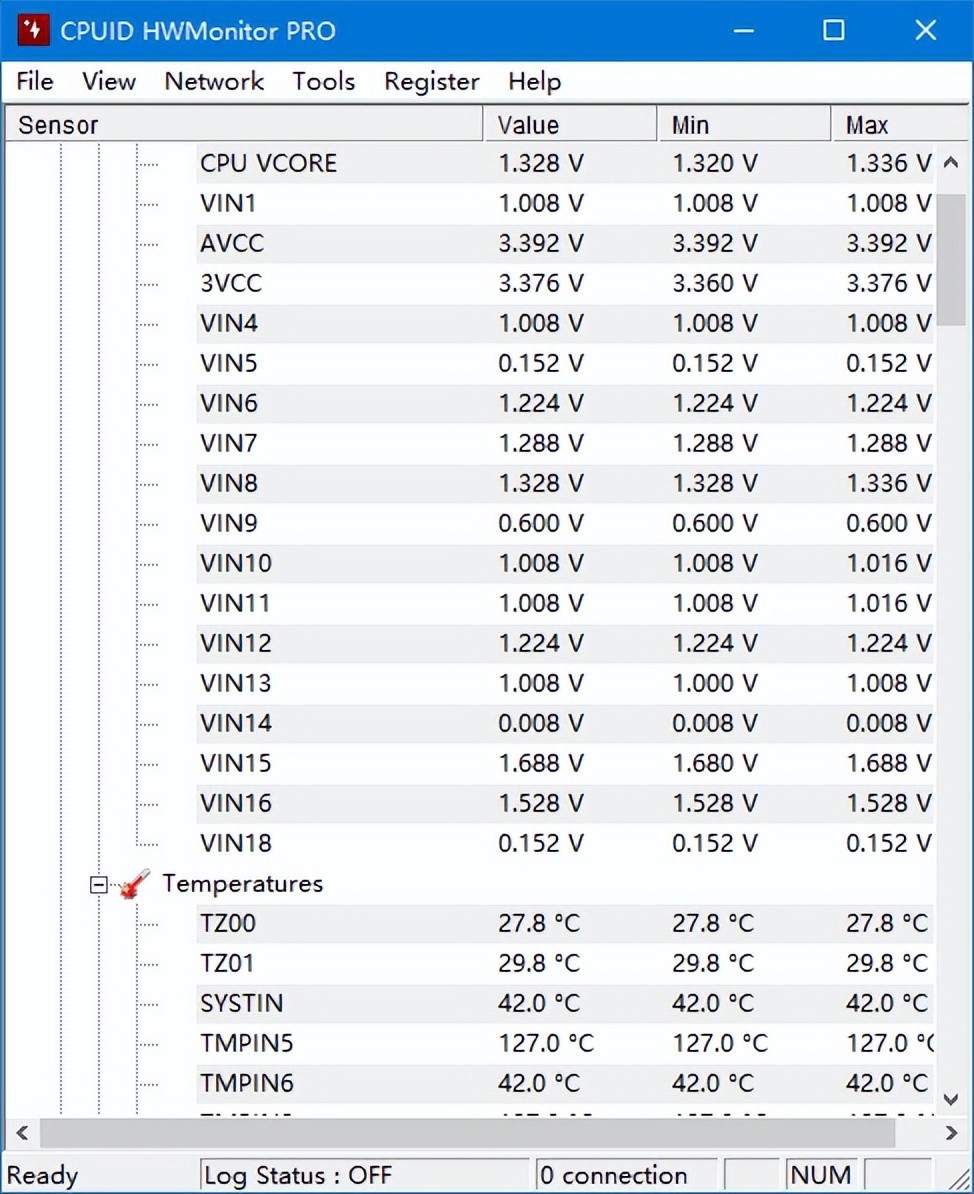Select the SYSTIN temperature row
Viewport: 974px width, 1194px height.
click(x=241, y=1003)
